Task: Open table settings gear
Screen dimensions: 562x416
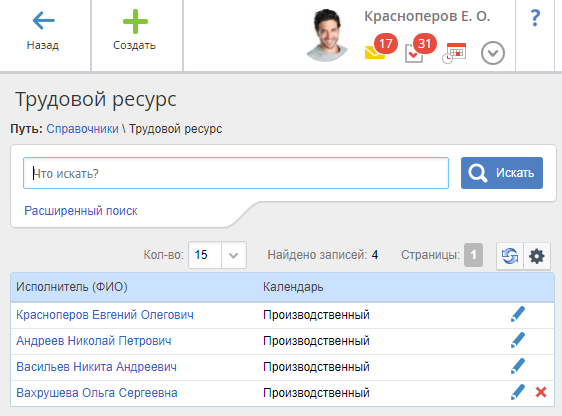Action: tap(537, 256)
